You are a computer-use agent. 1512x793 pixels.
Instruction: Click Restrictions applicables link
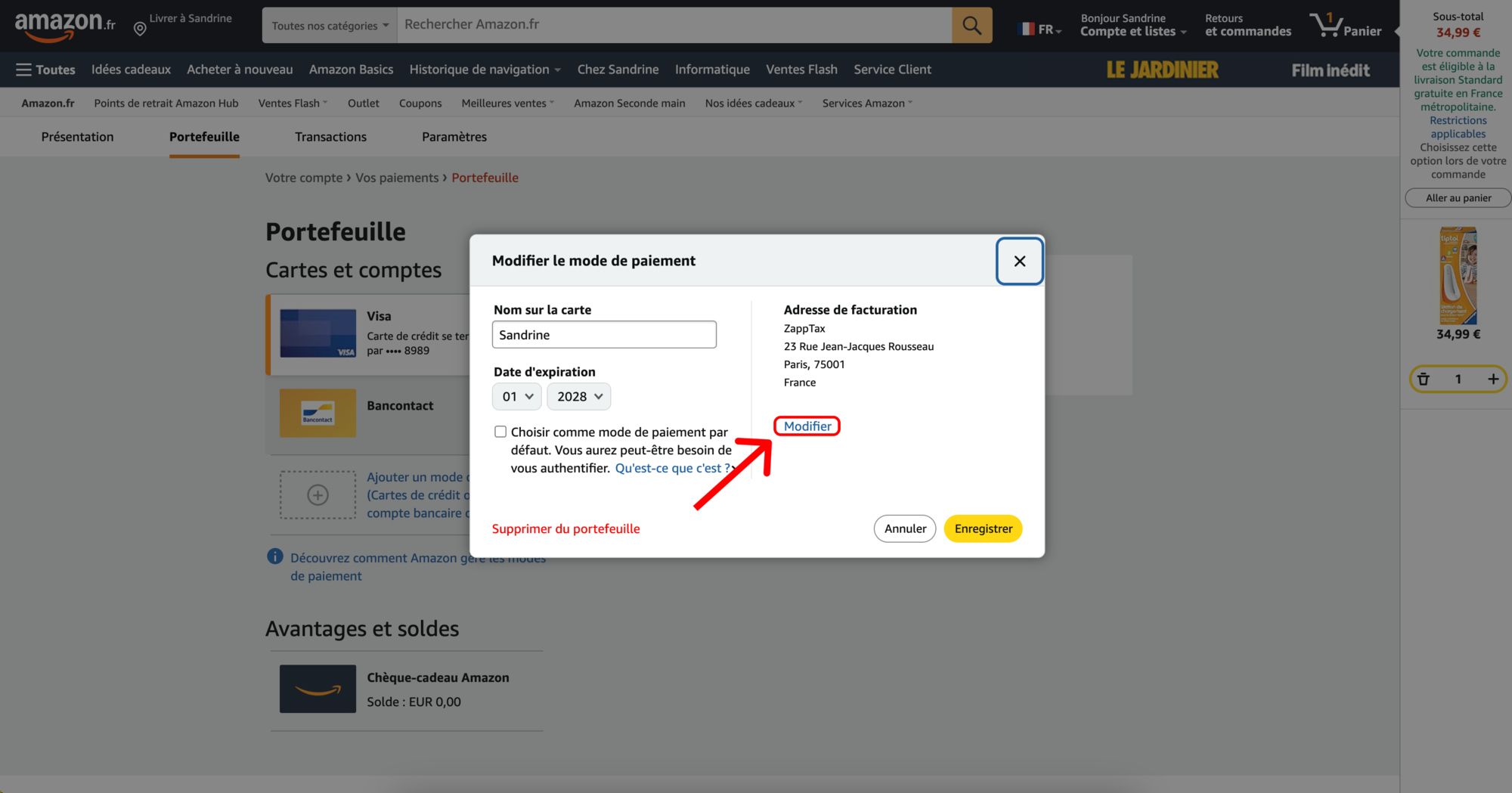coord(1458,127)
